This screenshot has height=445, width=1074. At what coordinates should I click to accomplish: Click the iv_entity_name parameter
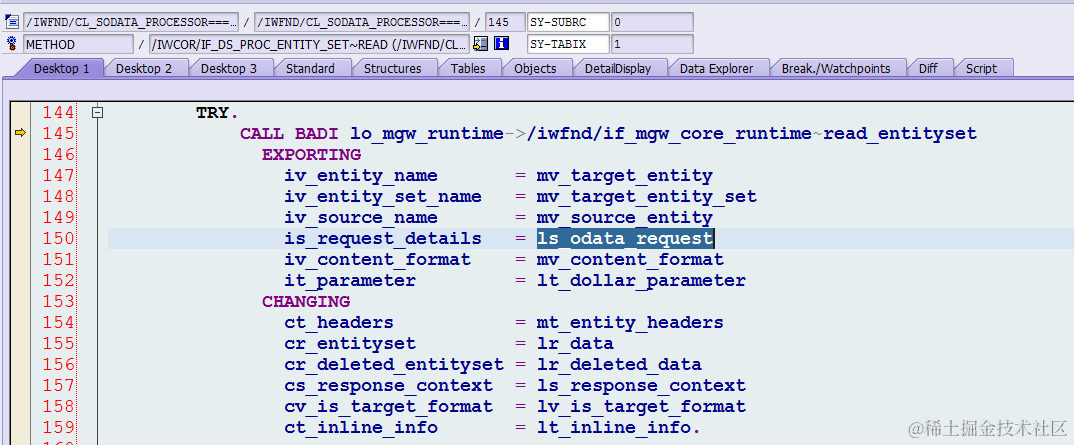pyautogui.click(x=361, y=176)
